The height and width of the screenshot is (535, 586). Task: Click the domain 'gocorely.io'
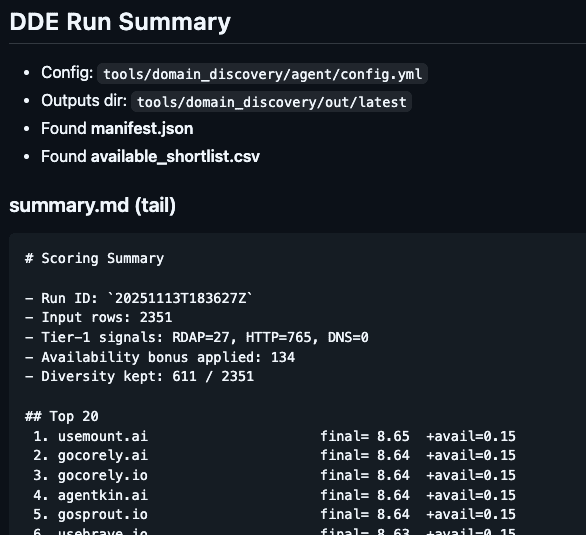tap(103, 476)
